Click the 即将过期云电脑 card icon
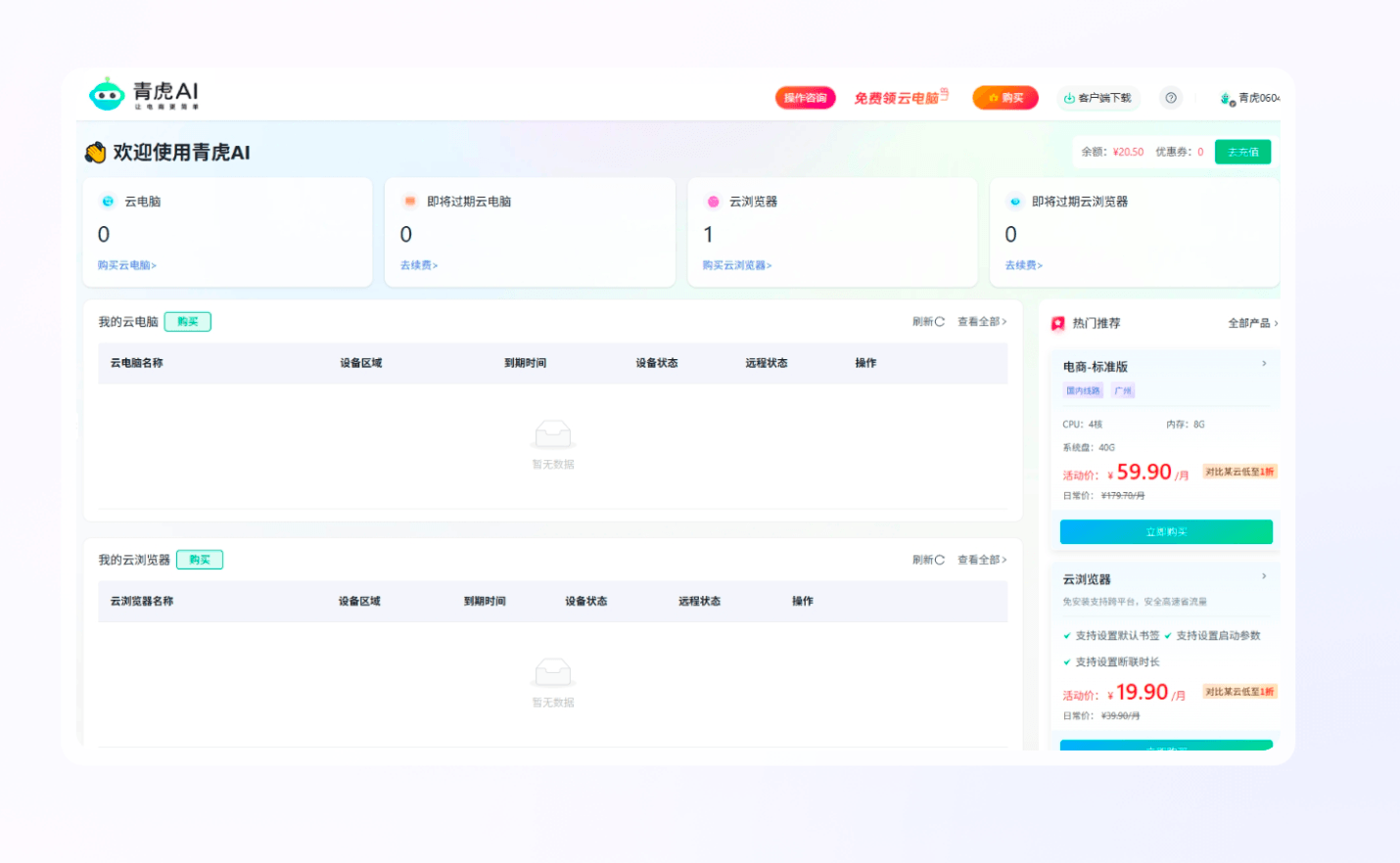Image resolution: width=1400 pixels, height=863 pixels. pos(410,202)
